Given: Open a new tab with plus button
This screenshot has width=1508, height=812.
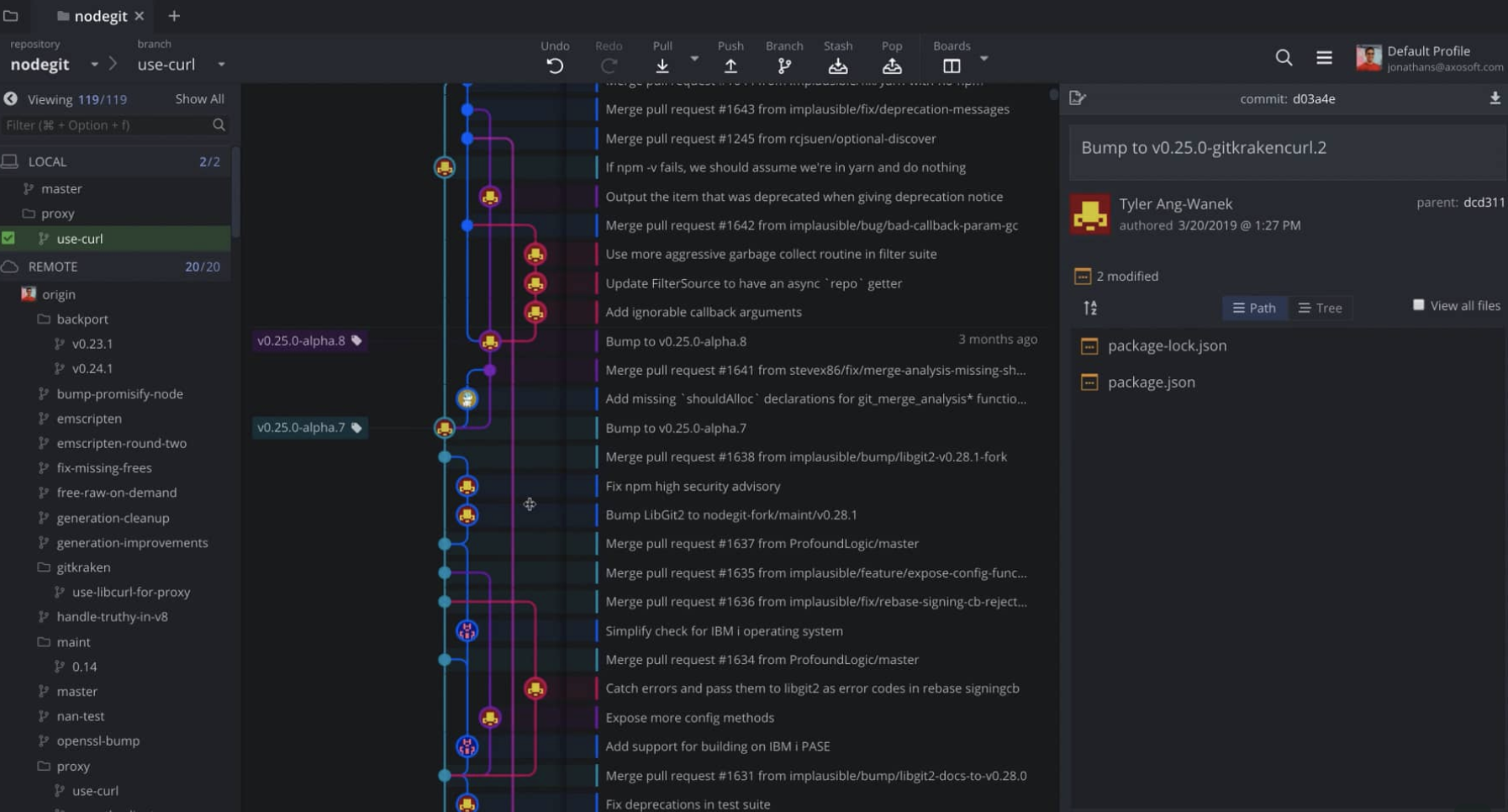Looking at the screenshot, I should pyautogui.click(x=174, y=16).
